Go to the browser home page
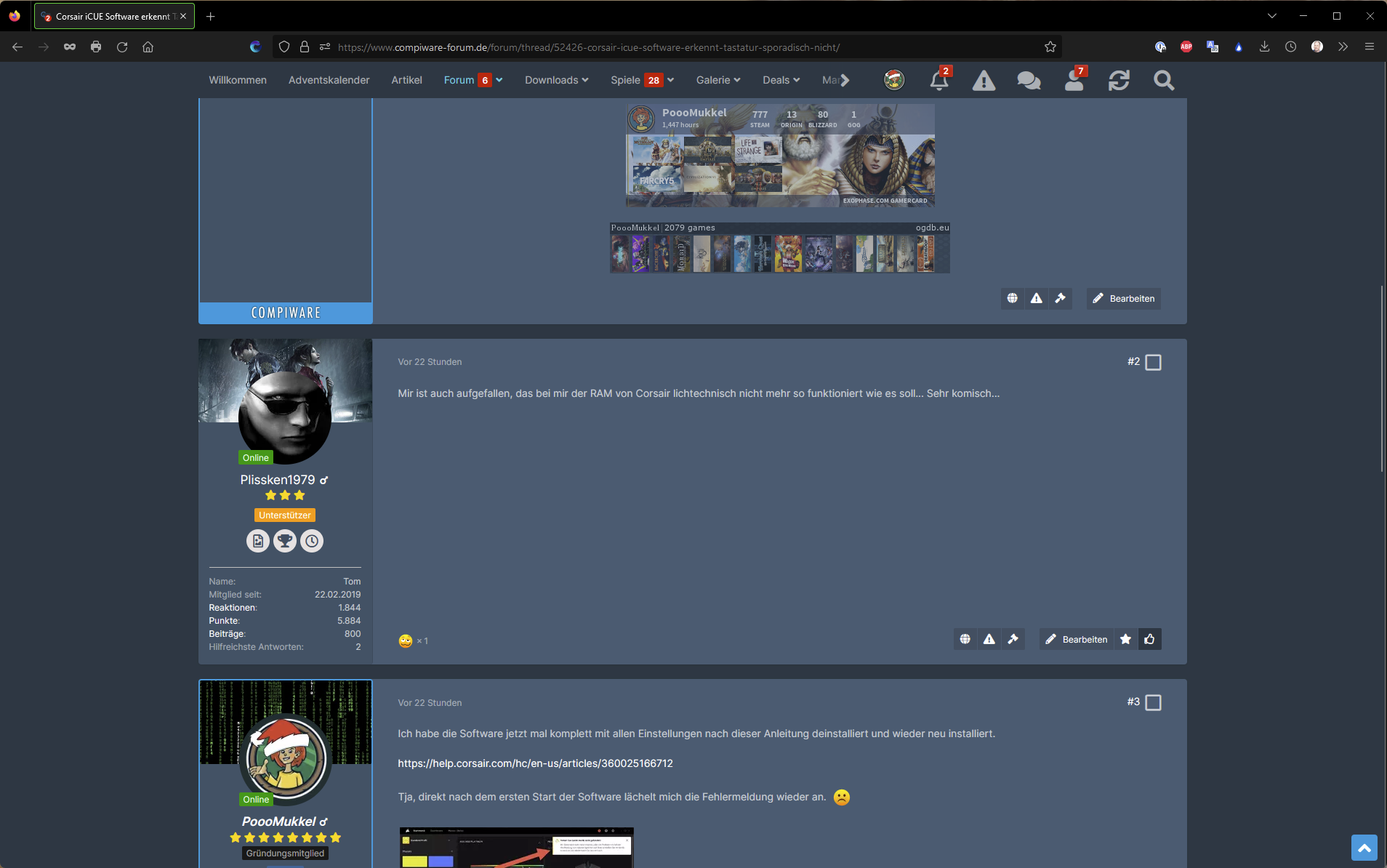1387x868 pixels. [x=148, y=47]
